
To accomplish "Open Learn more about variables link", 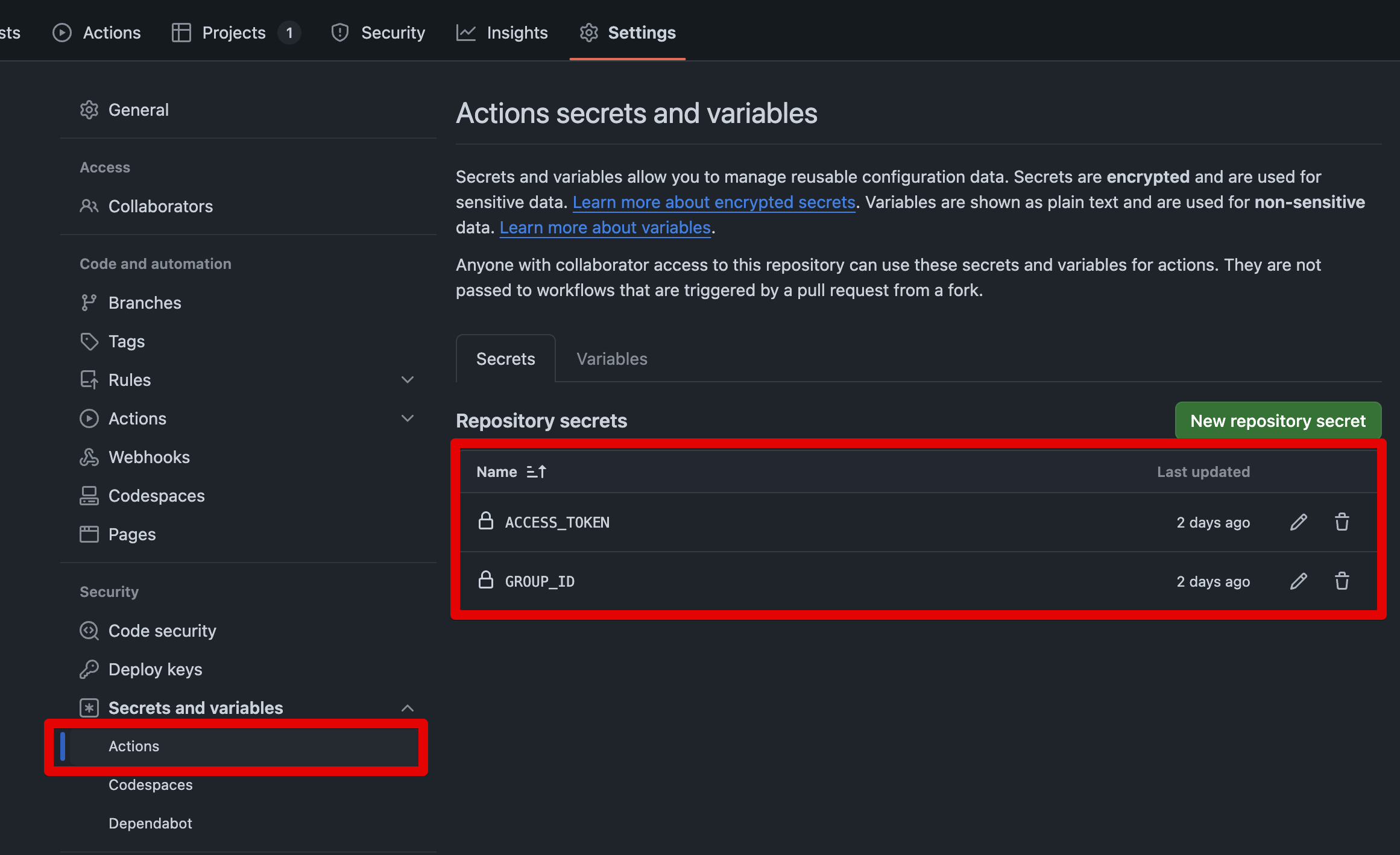I will coord(605,227).
